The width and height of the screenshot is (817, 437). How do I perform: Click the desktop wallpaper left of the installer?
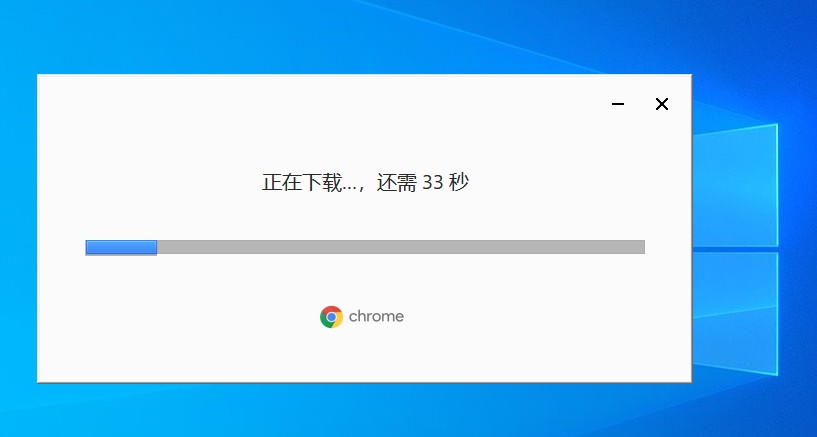[18, 229]
